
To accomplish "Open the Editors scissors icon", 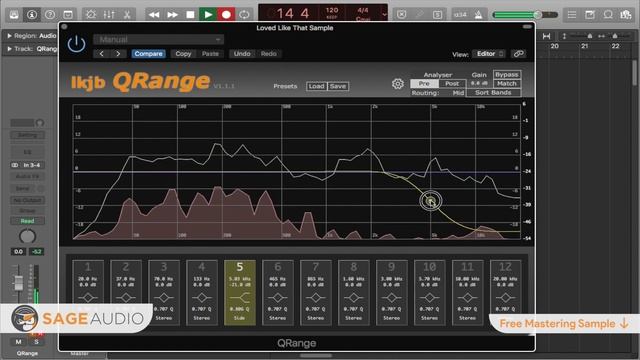I will [x=127, y=15].
